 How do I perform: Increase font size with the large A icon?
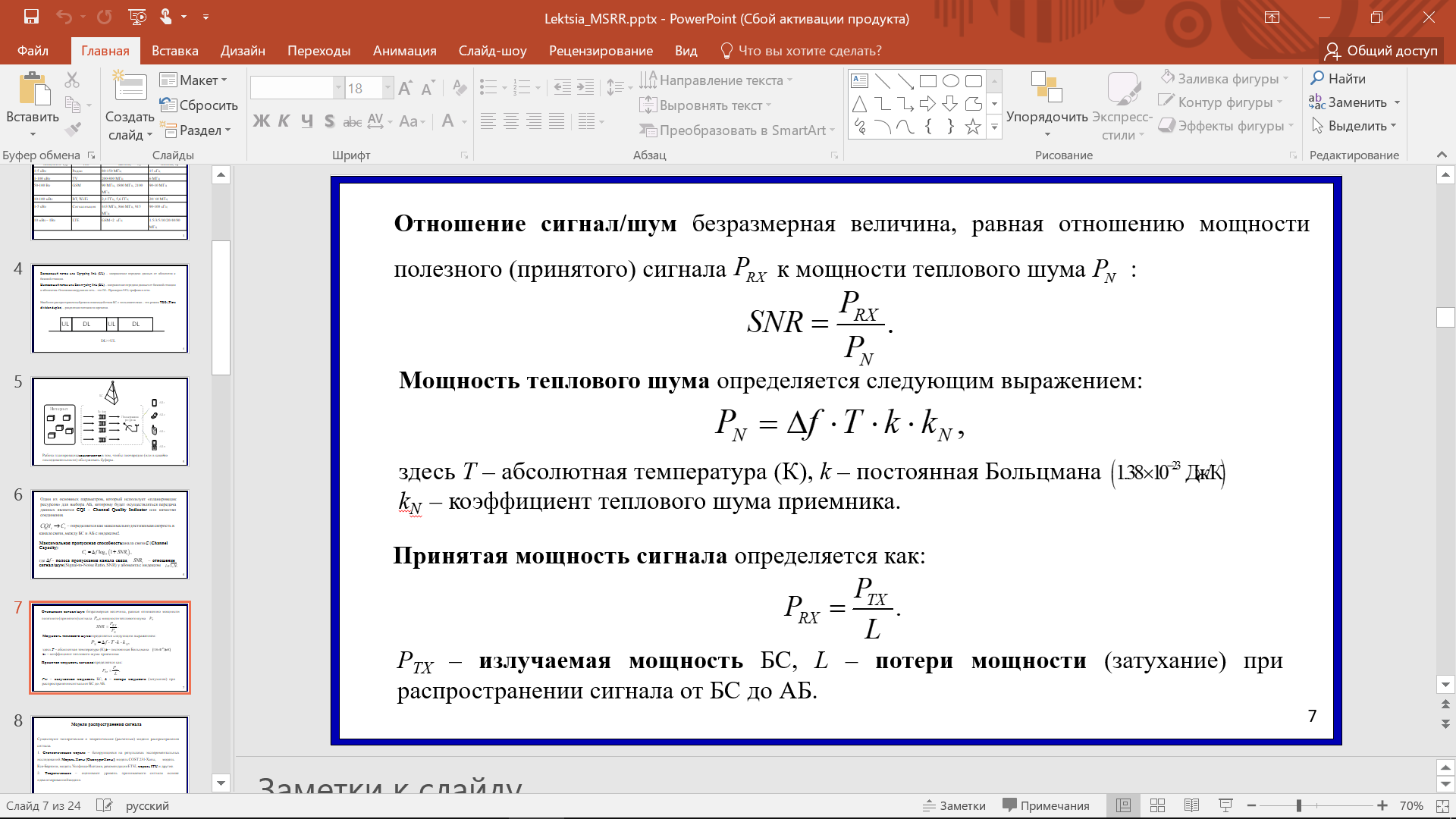coord(406,89)
